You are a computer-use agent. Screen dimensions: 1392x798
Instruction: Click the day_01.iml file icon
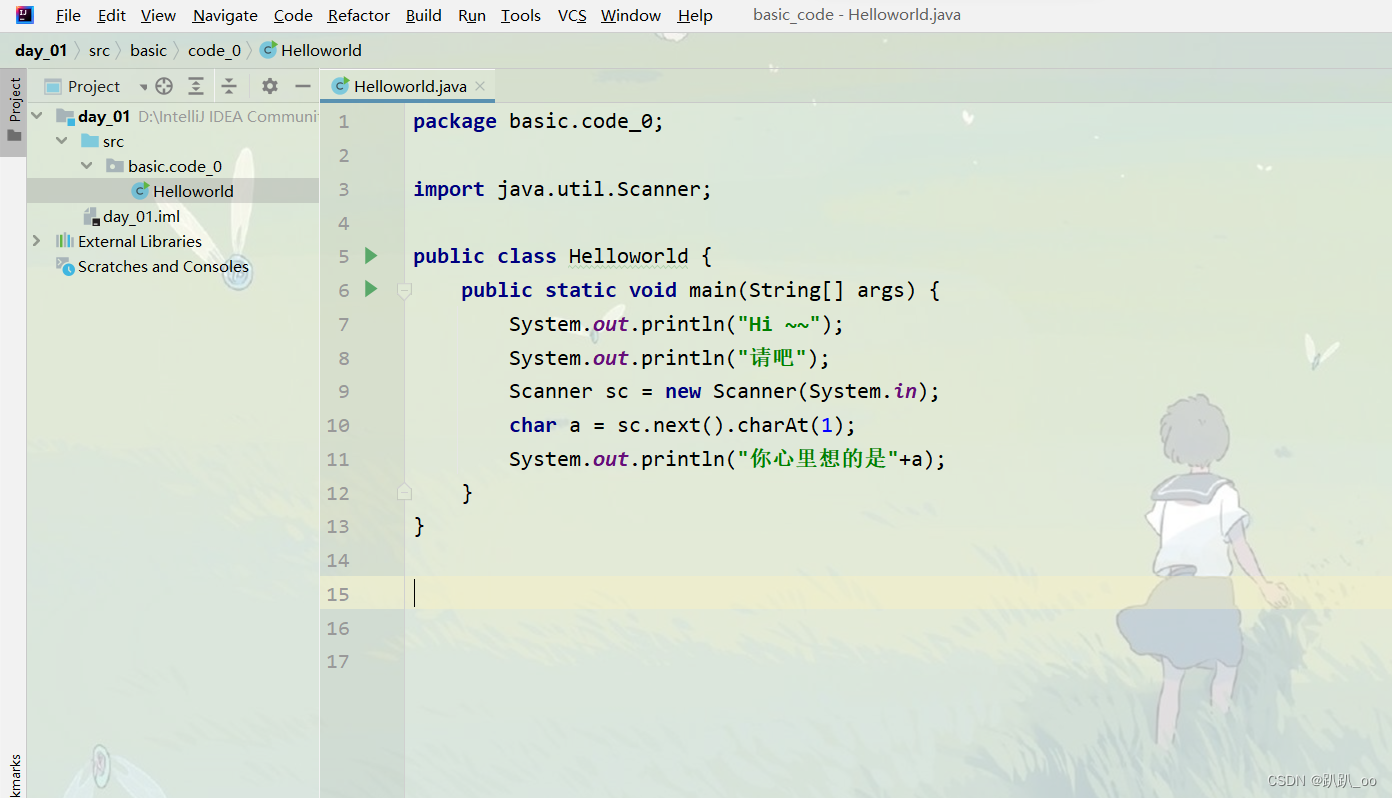click(x=91, y=216)
